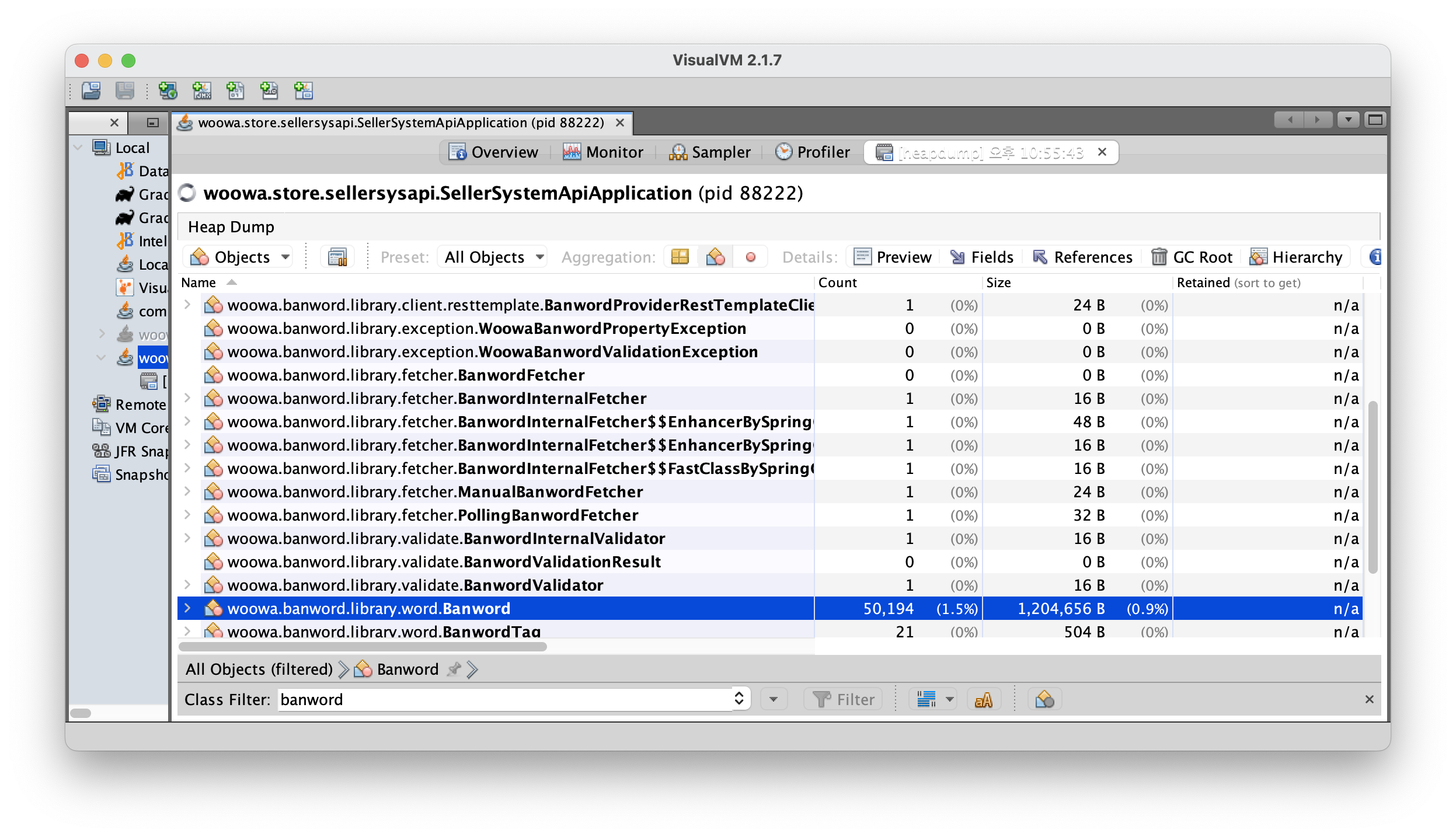Select the VM Coredumps sidebar node

(x=129, y=428)
